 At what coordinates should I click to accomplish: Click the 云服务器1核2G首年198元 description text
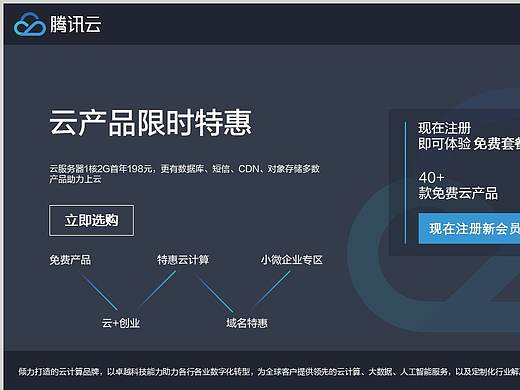point(184,174)
